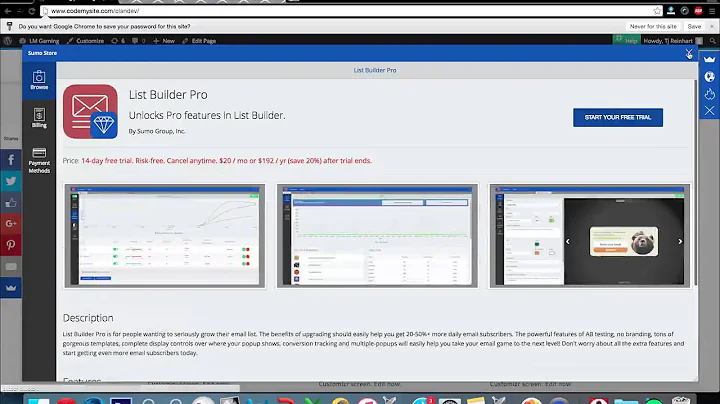Click the WordPress admin bar search icon
Viewport: 720px width, 404px height.
pyautogui.click(x=712, y=41)
